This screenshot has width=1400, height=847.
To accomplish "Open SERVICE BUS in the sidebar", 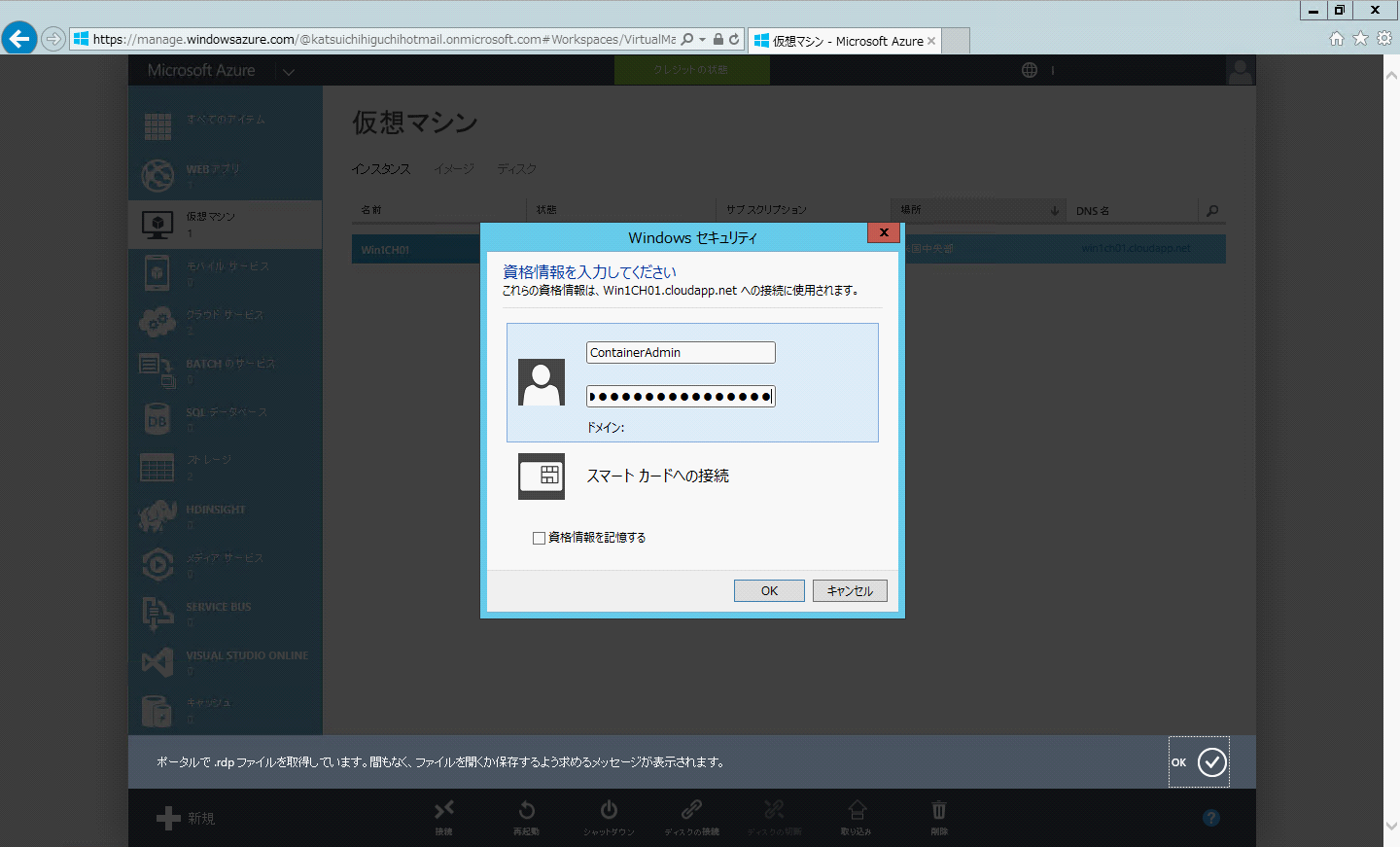I will (x=226, y=614).
